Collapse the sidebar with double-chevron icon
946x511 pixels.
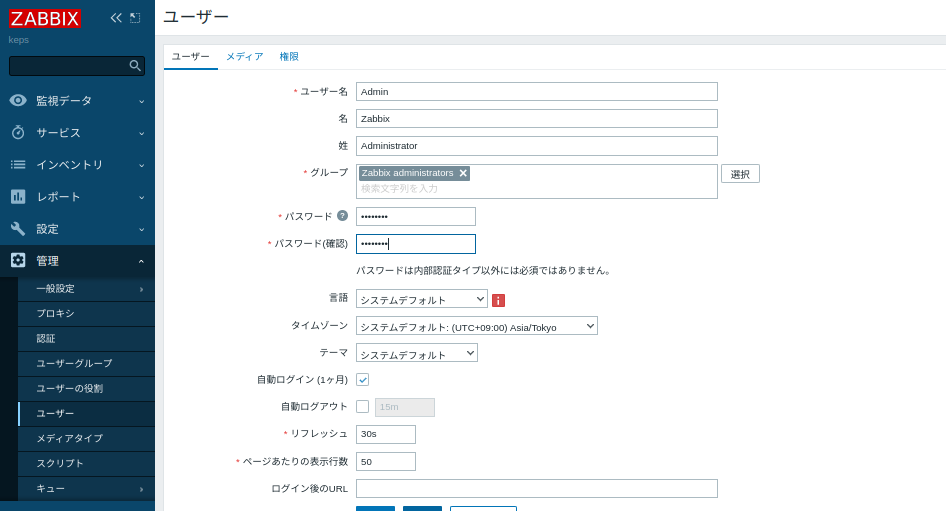pyautogui.click(x=116, y=18)
